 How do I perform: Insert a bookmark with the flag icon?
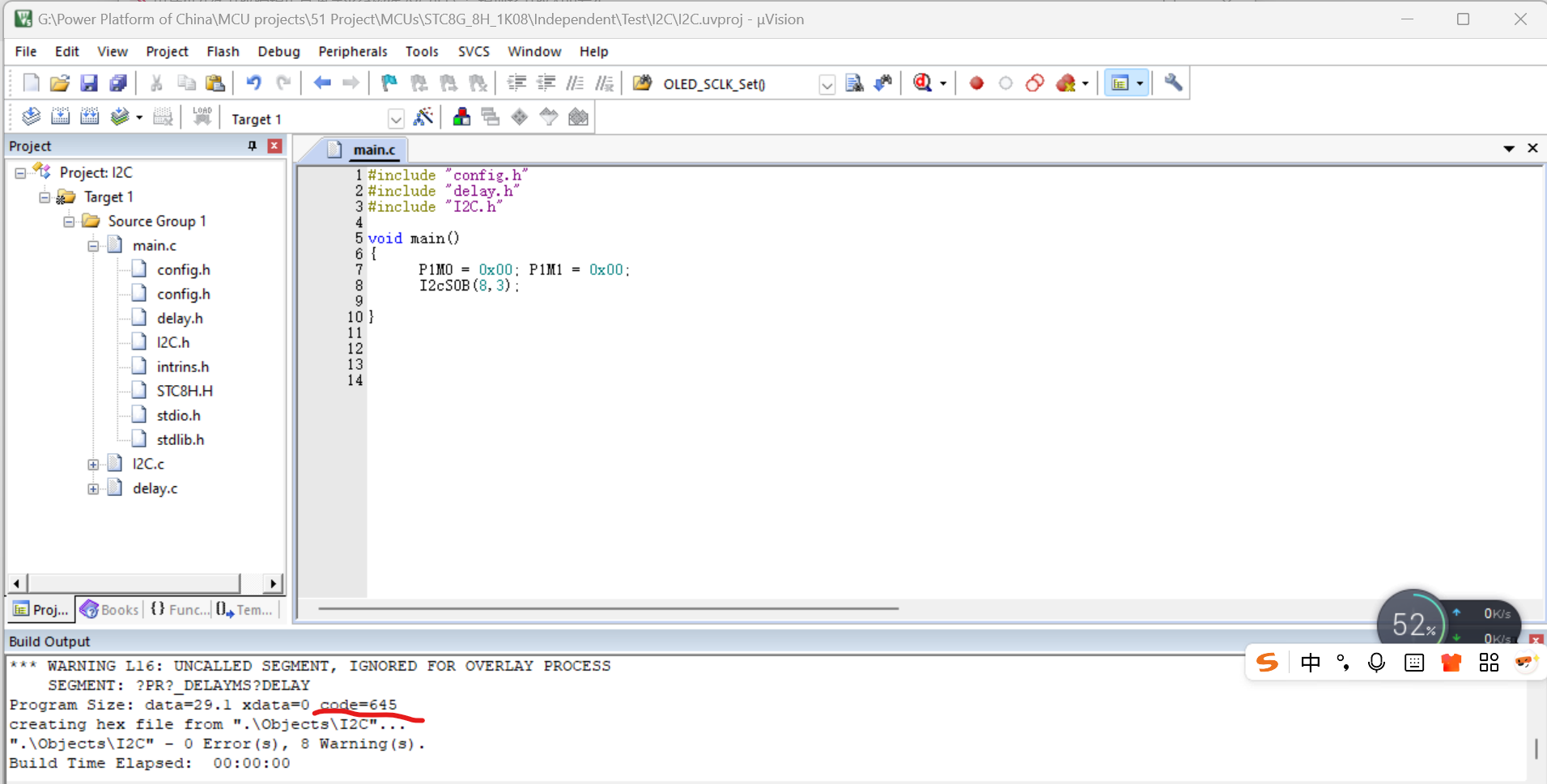pos(389,83)
